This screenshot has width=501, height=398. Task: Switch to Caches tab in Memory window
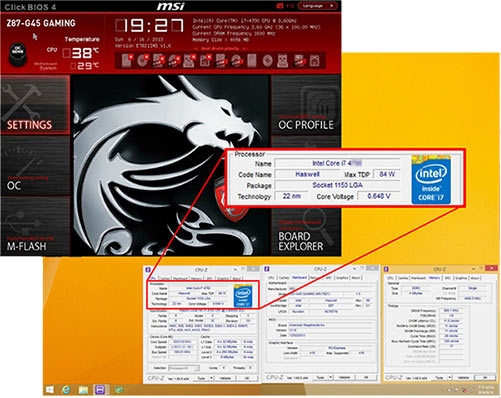point(403,278)
